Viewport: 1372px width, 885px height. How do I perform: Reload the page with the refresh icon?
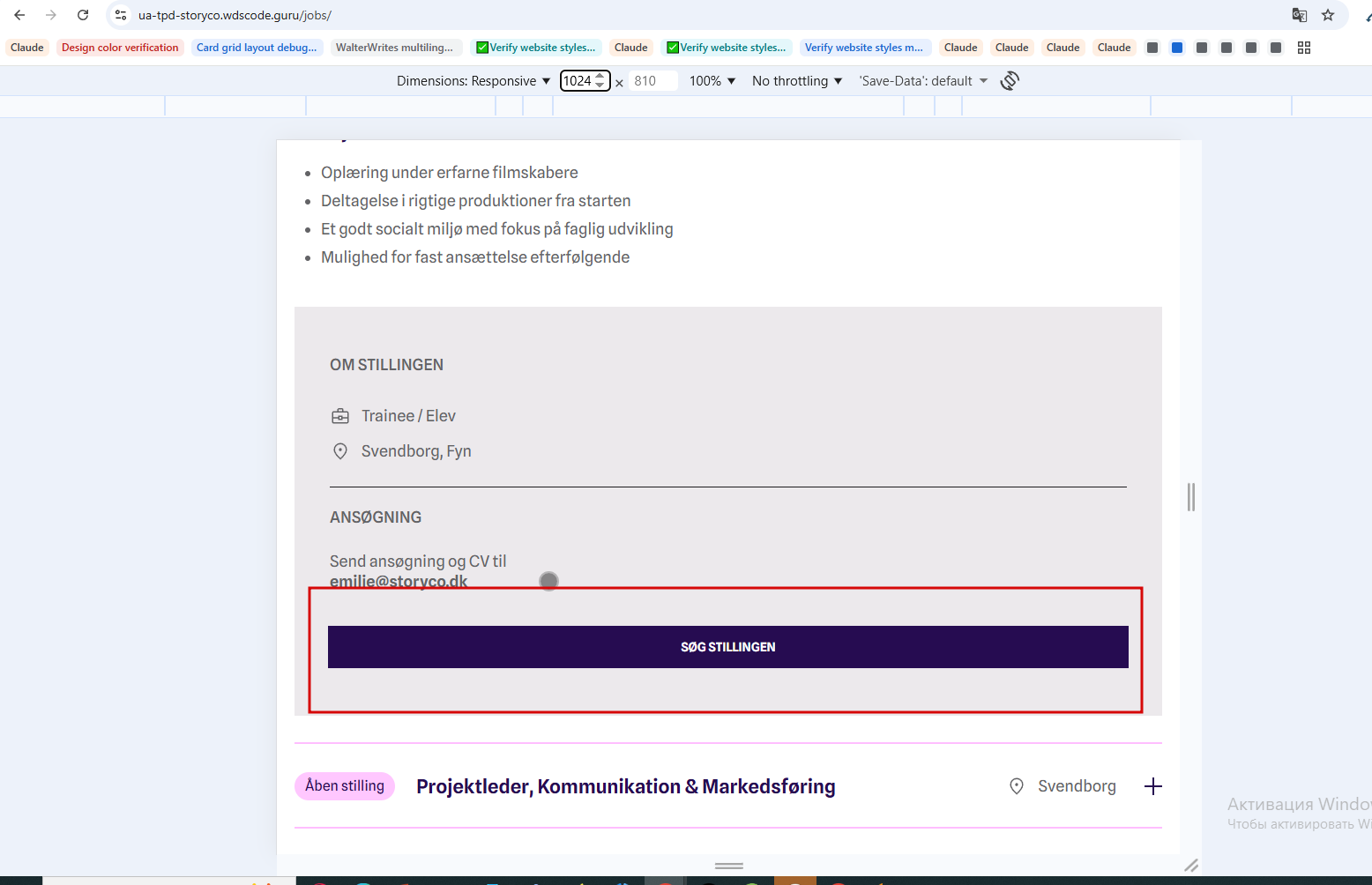click(83, 15)
